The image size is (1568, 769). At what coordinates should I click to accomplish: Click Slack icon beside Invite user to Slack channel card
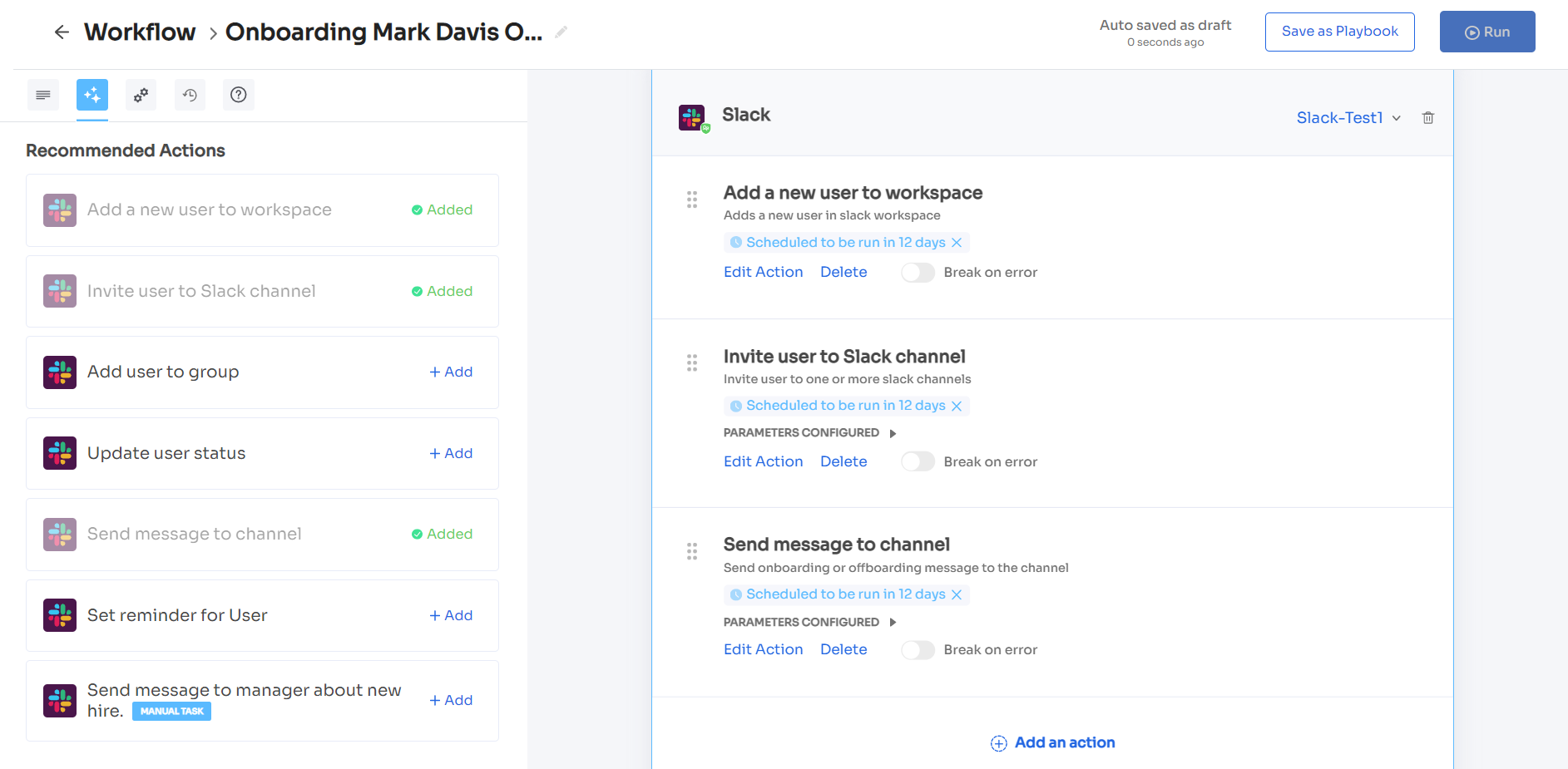pos(60,291)
